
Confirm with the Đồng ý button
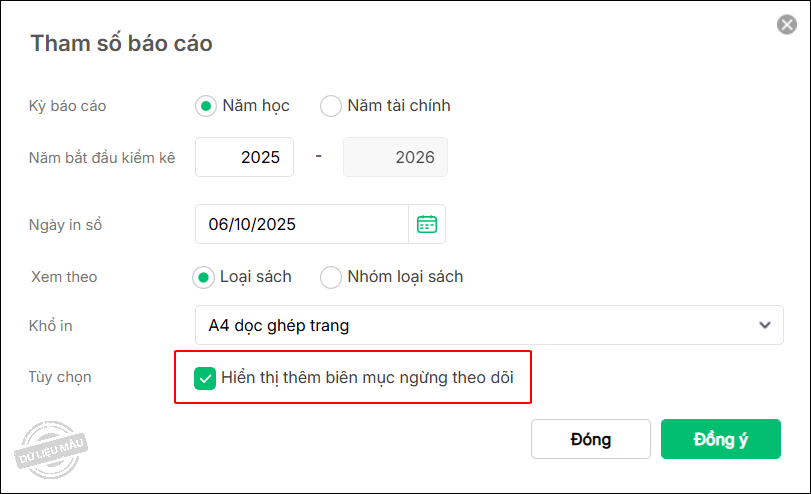click(x=720, y=439)
